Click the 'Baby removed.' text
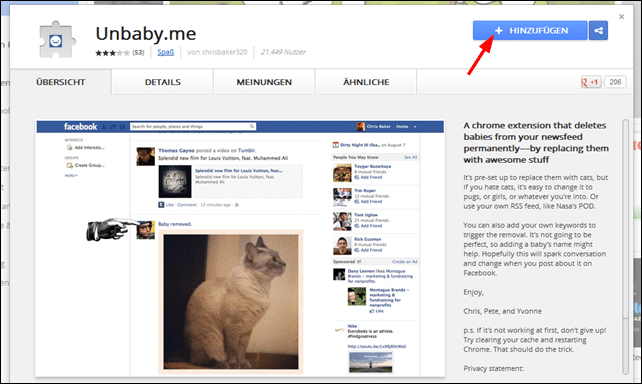The image size is (642, 384). (175, 224)
